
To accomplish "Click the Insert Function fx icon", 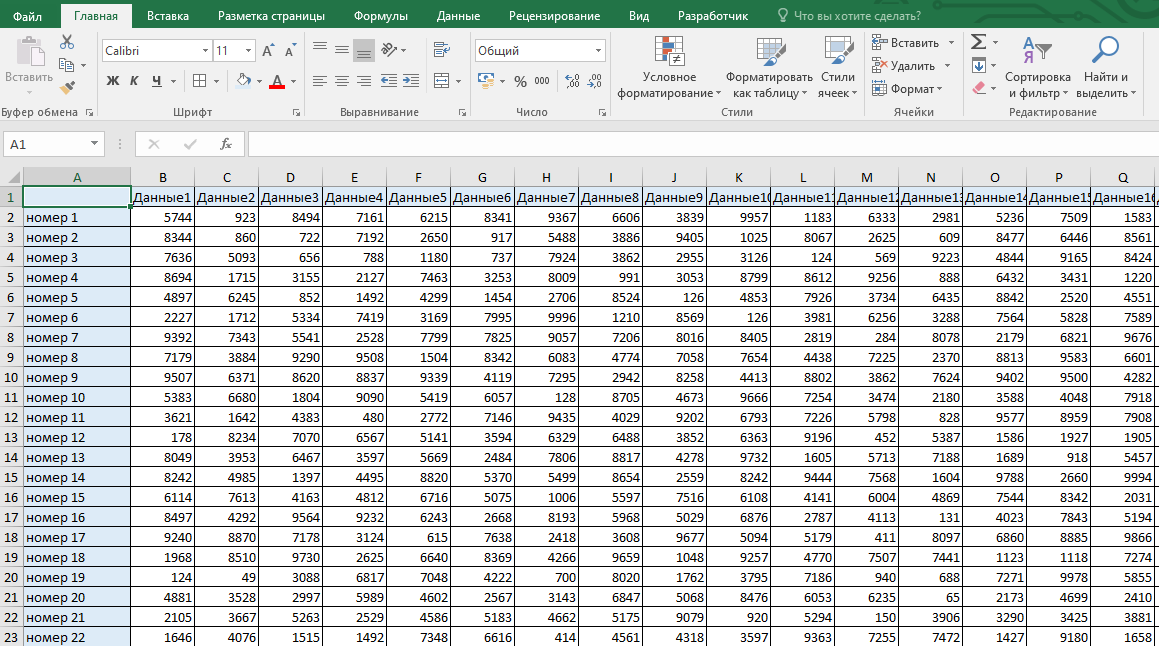I will coord(225,144).
